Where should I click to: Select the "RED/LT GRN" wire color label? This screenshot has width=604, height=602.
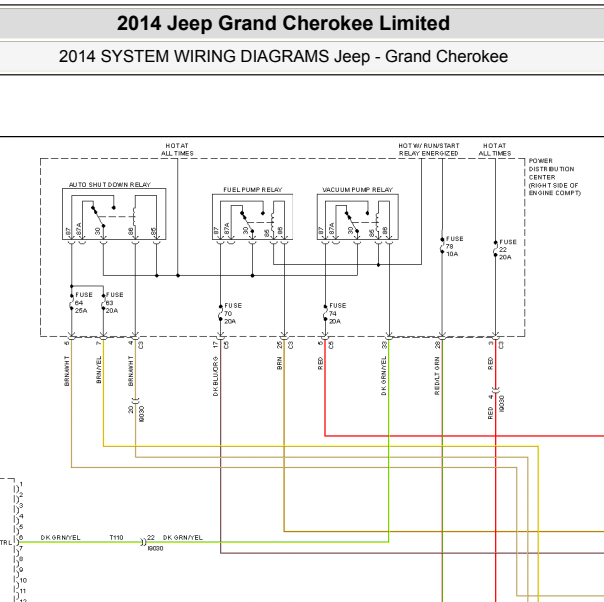(x=437, y=376)
